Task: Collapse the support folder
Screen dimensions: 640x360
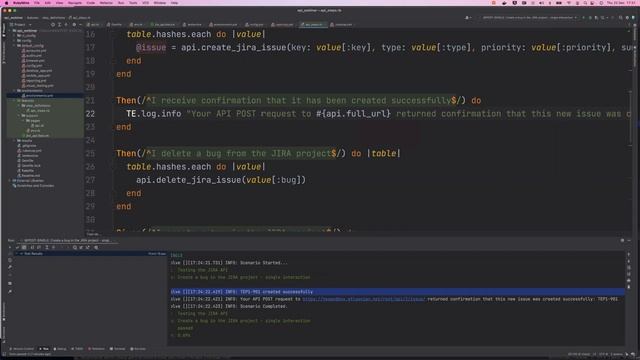Action: 19,116
